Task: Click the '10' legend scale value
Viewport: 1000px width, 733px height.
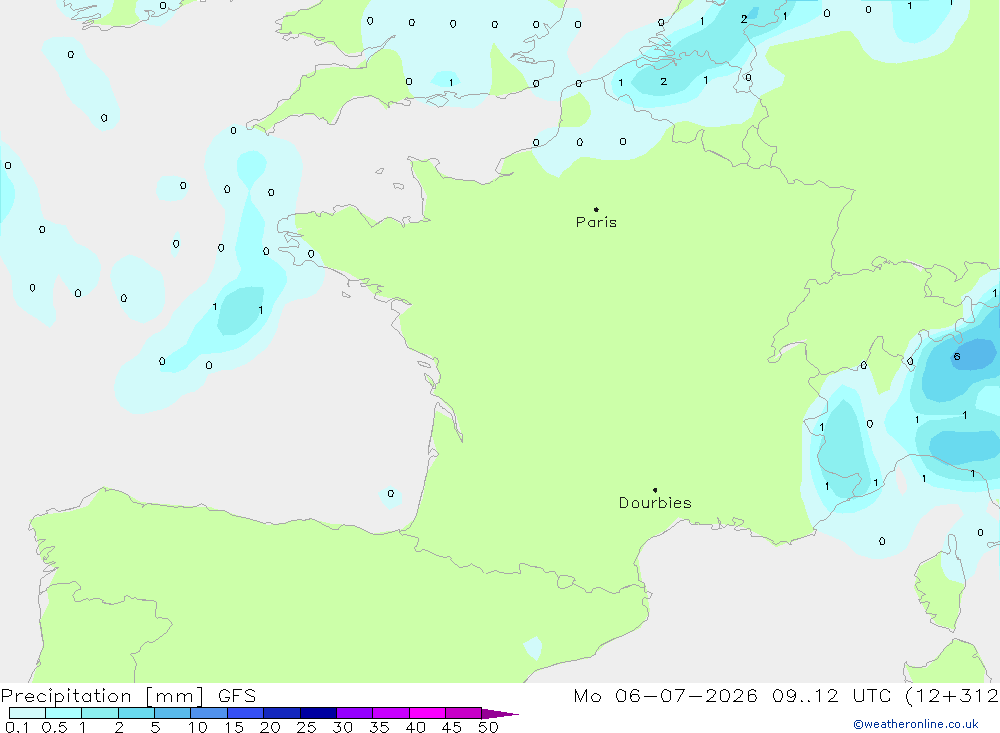Action: click(198, 727)
